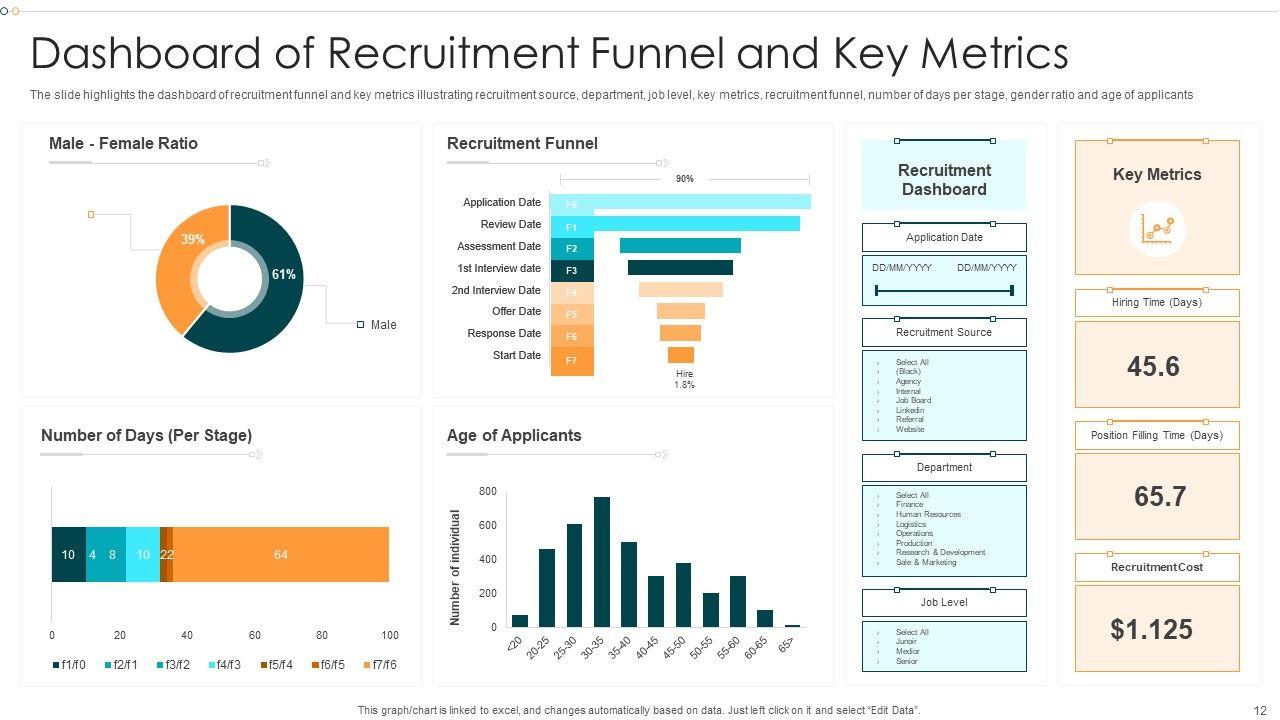Screen dimensions: 1280x720
Task: Click the Male - Female Ratio heading
Action: (x=123, y=143)
